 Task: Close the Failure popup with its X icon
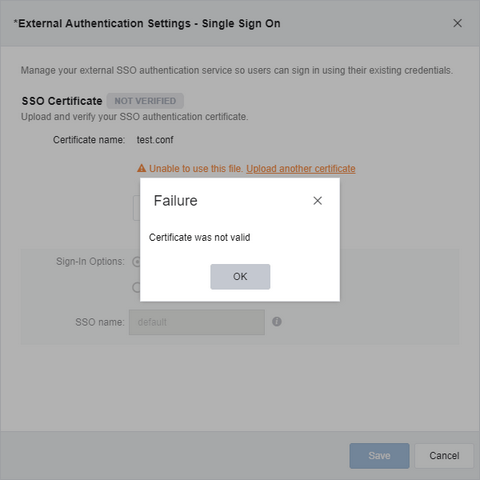coord(317,201)
